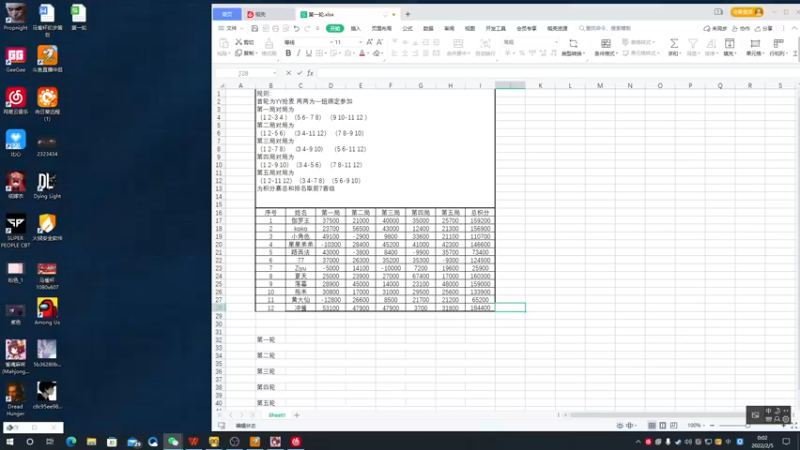Switch to the Review (审阅) tab

[x=449, y=29]
